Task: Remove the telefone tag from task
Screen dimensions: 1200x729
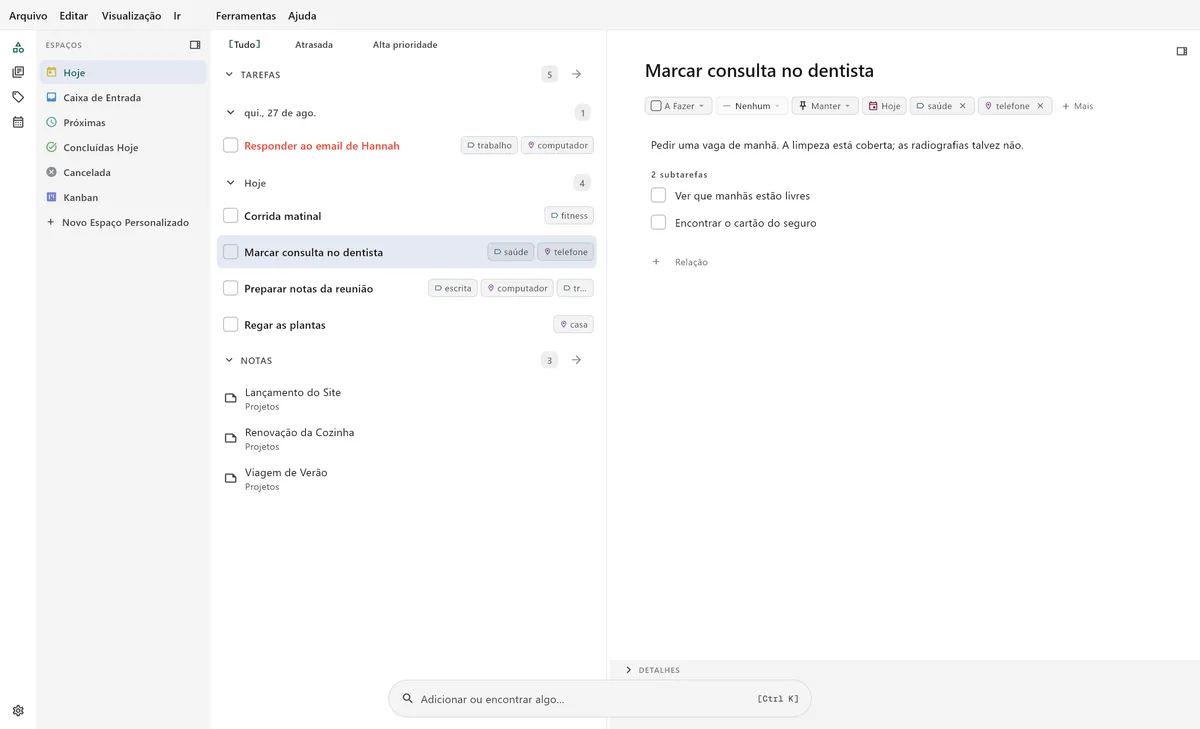Action: (x=1040, y=106)
